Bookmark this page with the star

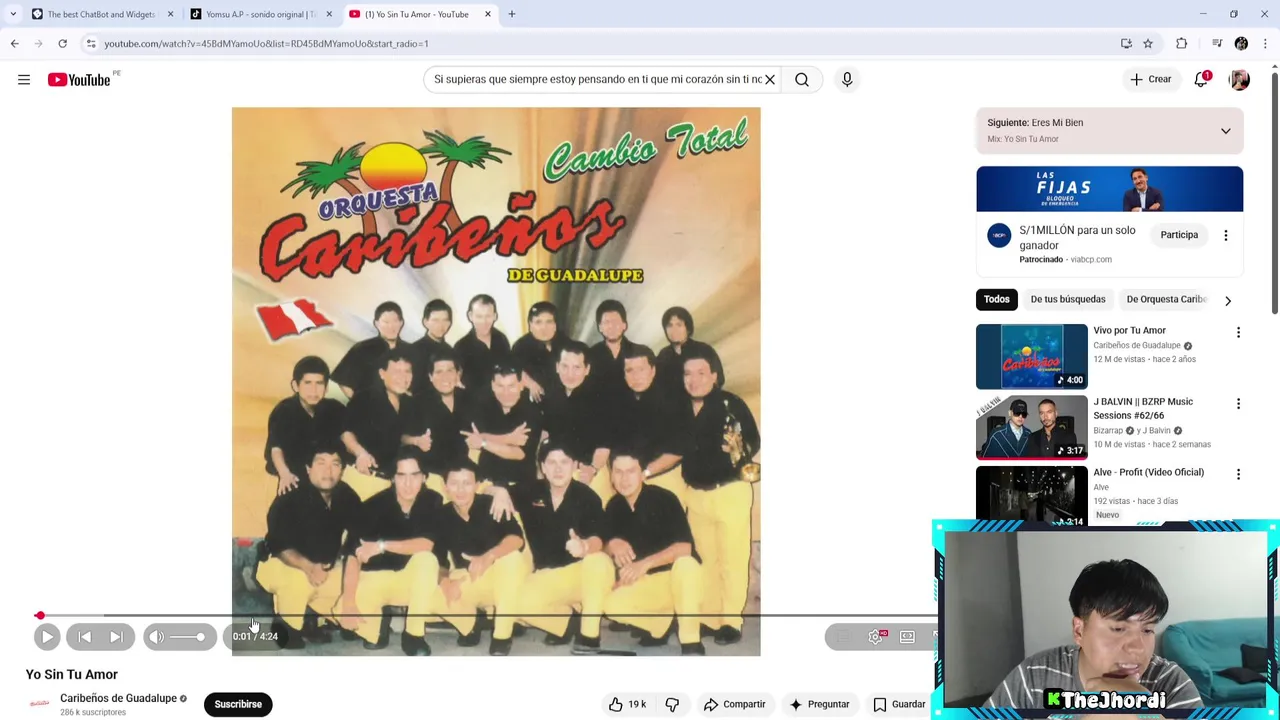[1148, 44]
